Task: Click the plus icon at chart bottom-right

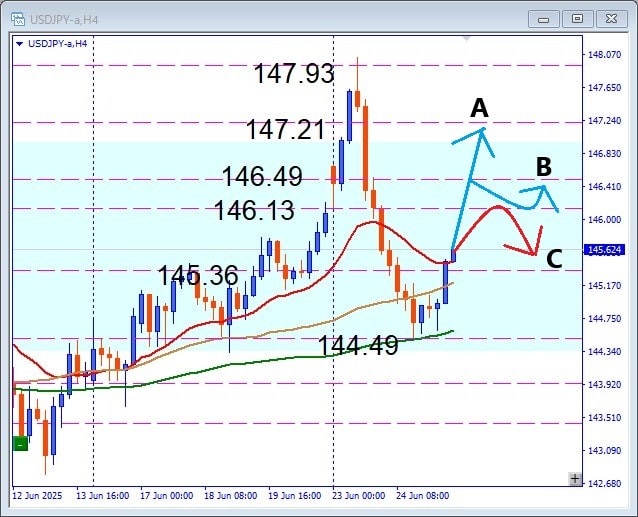Action: [x=575, y=479]
